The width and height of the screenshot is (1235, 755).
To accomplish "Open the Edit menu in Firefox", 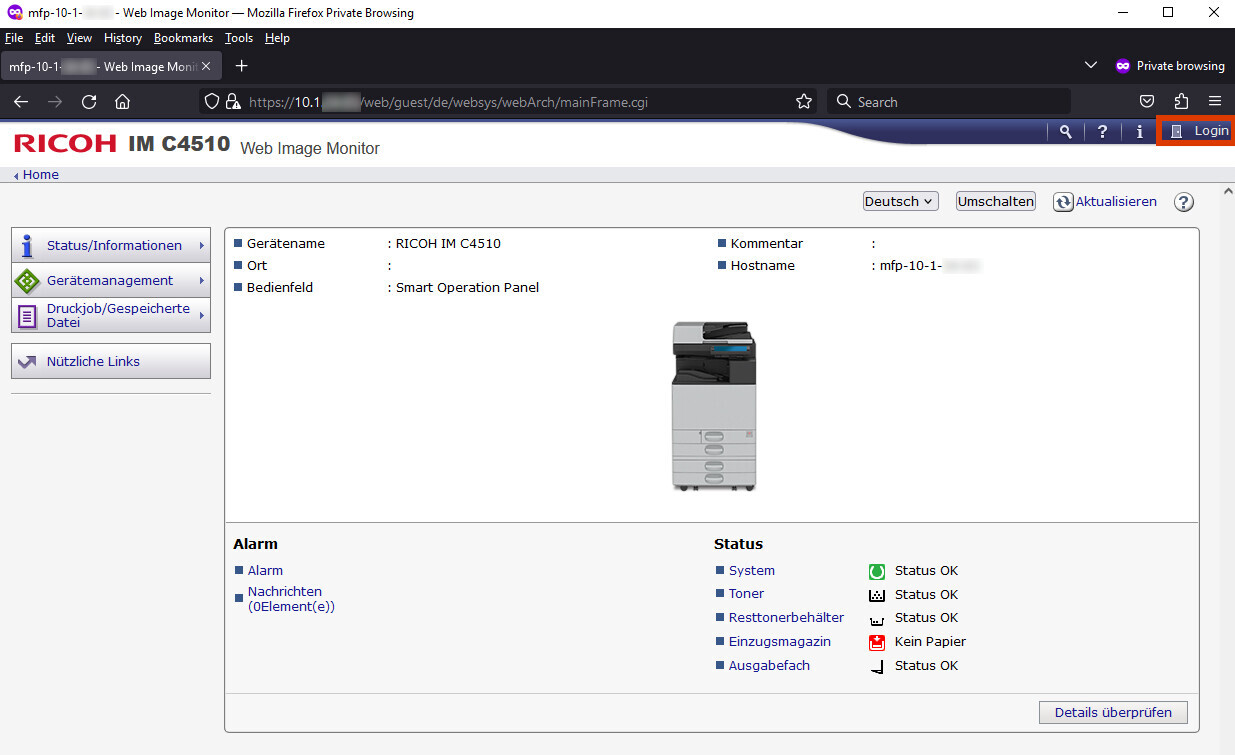I will tap(45, 38).
